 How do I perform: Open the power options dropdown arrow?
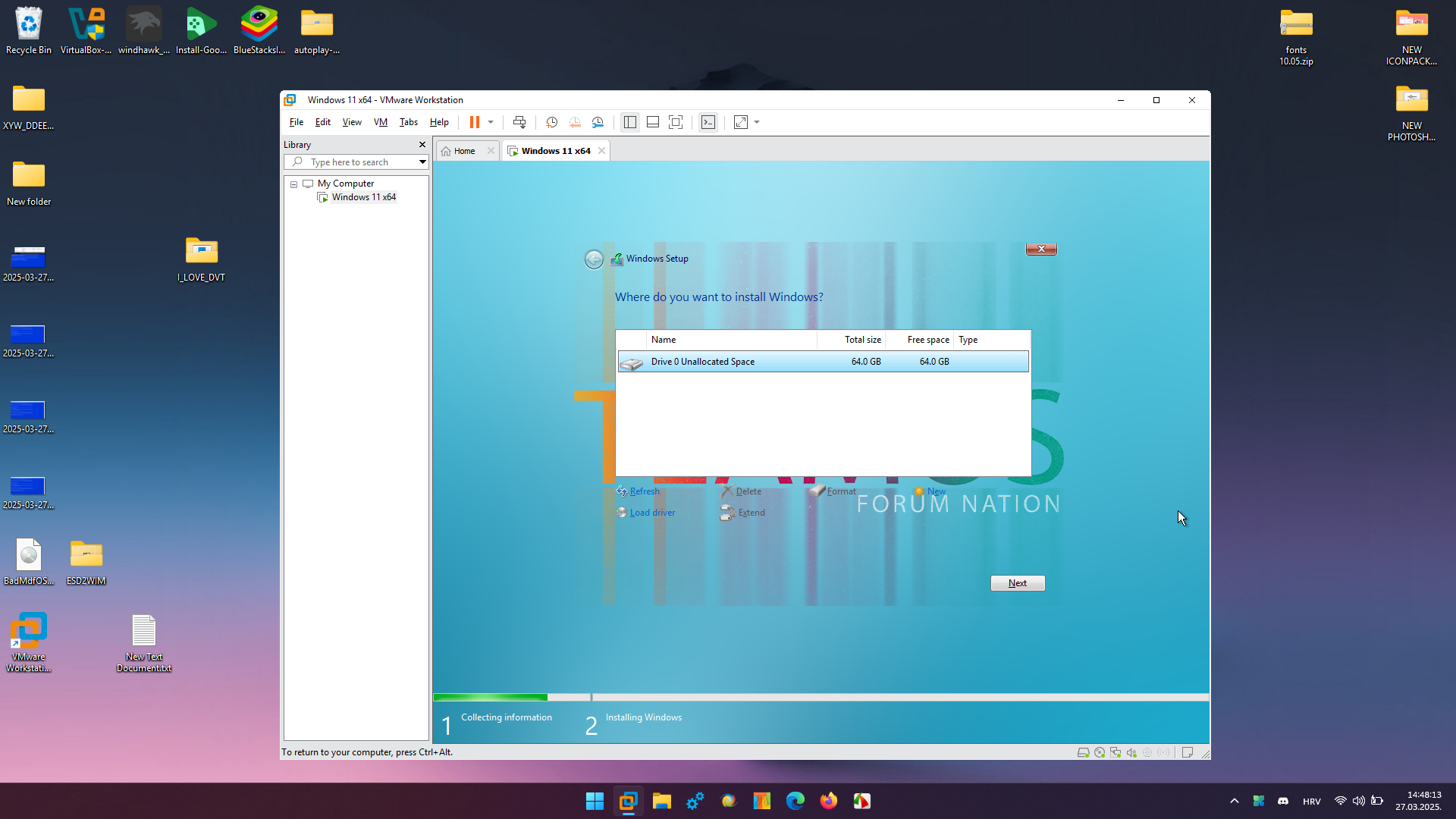point(491,122)
